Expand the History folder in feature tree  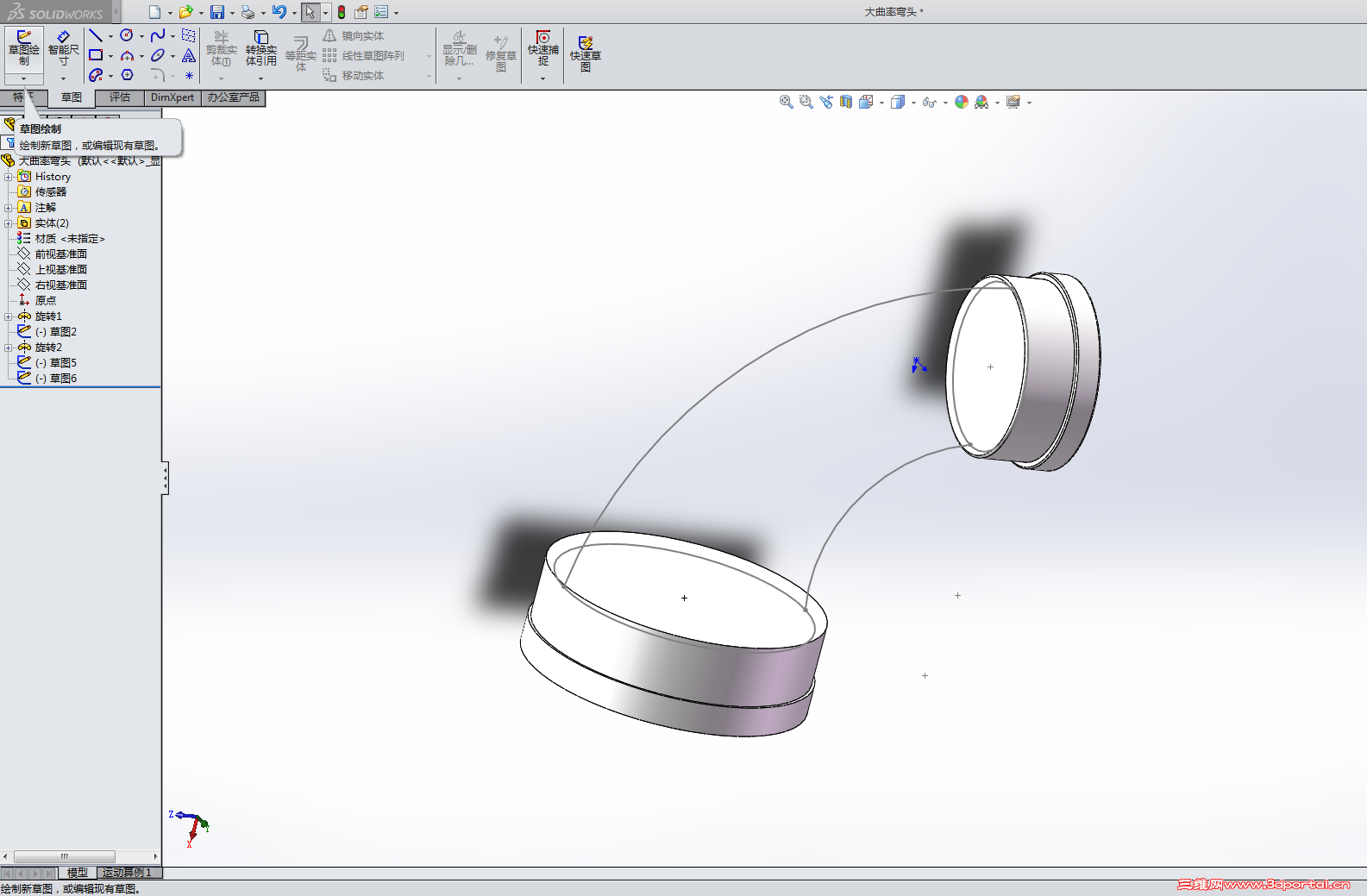pos(9,177)
